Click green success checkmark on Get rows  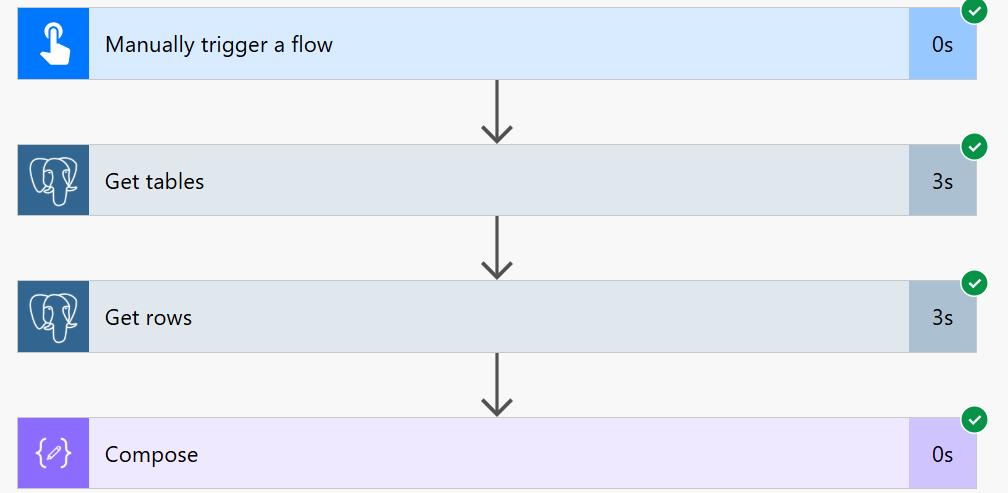coord(974,283)
